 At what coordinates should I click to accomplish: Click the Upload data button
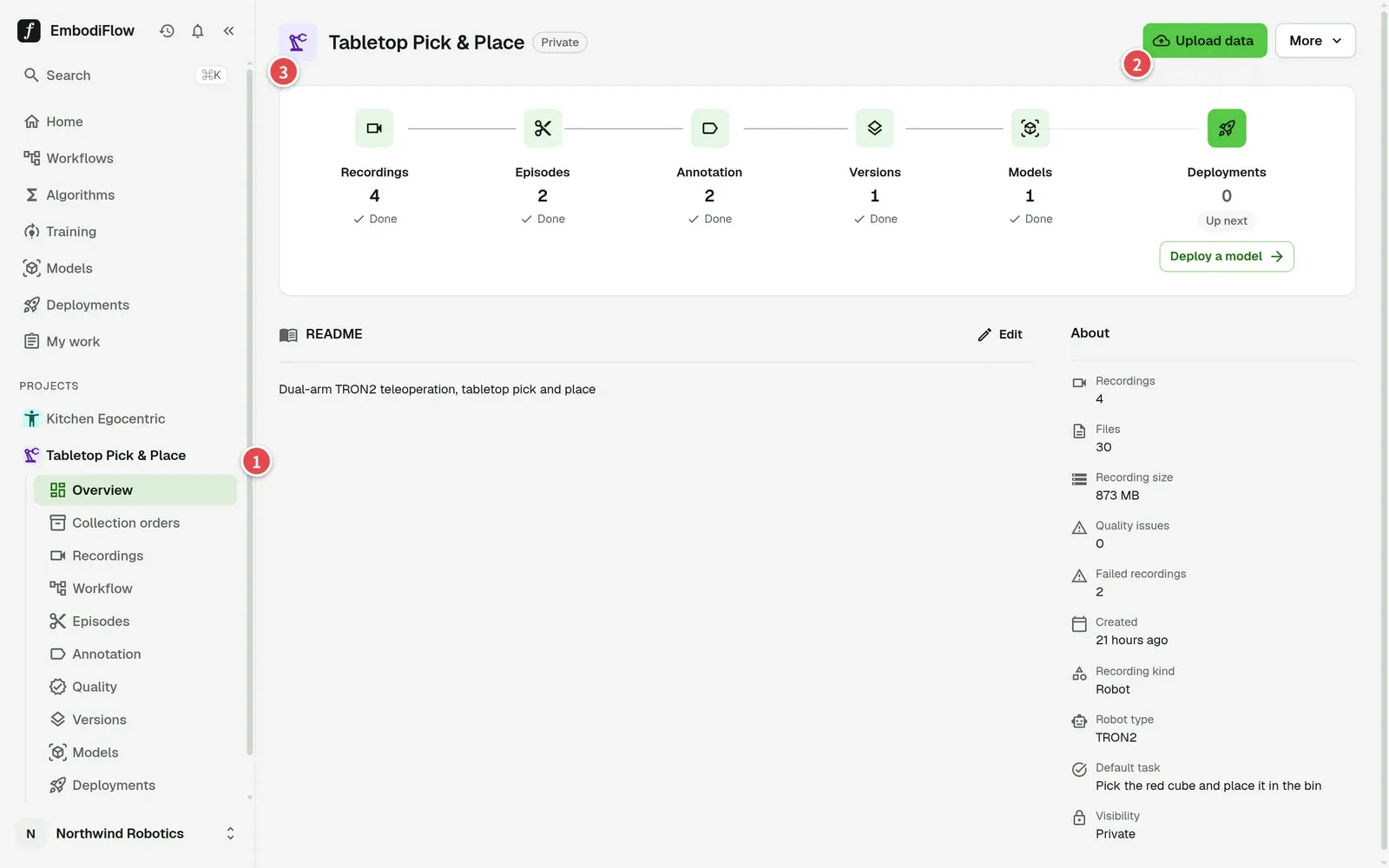coord(1204,41)
